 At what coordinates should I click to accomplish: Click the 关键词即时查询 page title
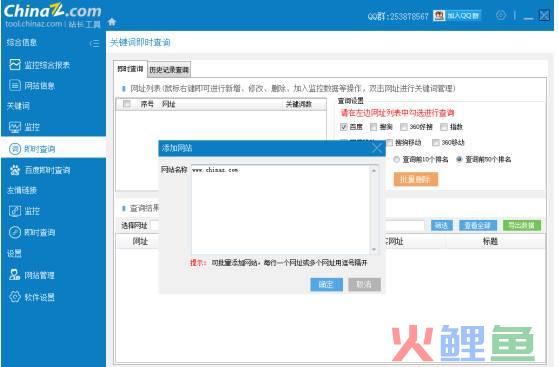[140, 42]
